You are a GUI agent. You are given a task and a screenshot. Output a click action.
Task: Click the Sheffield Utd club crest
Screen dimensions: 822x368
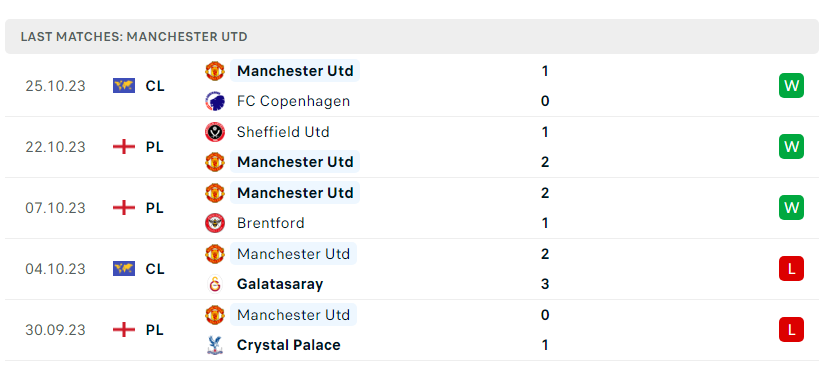214,132
